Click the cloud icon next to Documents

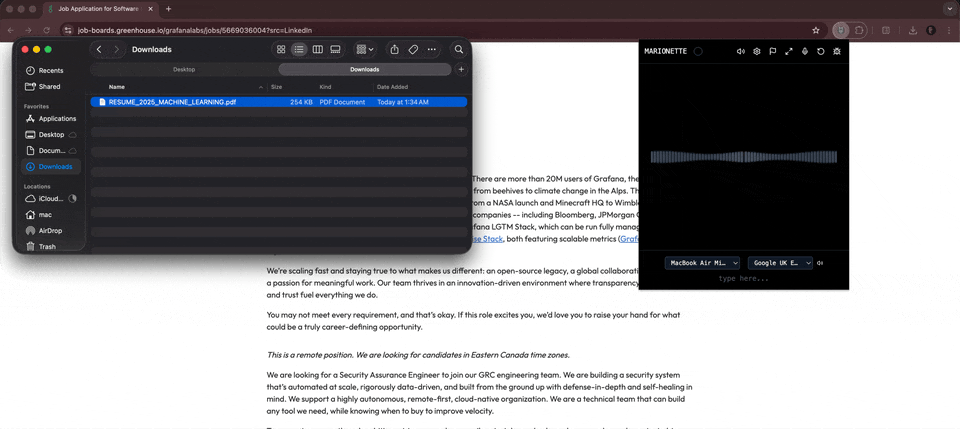tap(73, 151)
